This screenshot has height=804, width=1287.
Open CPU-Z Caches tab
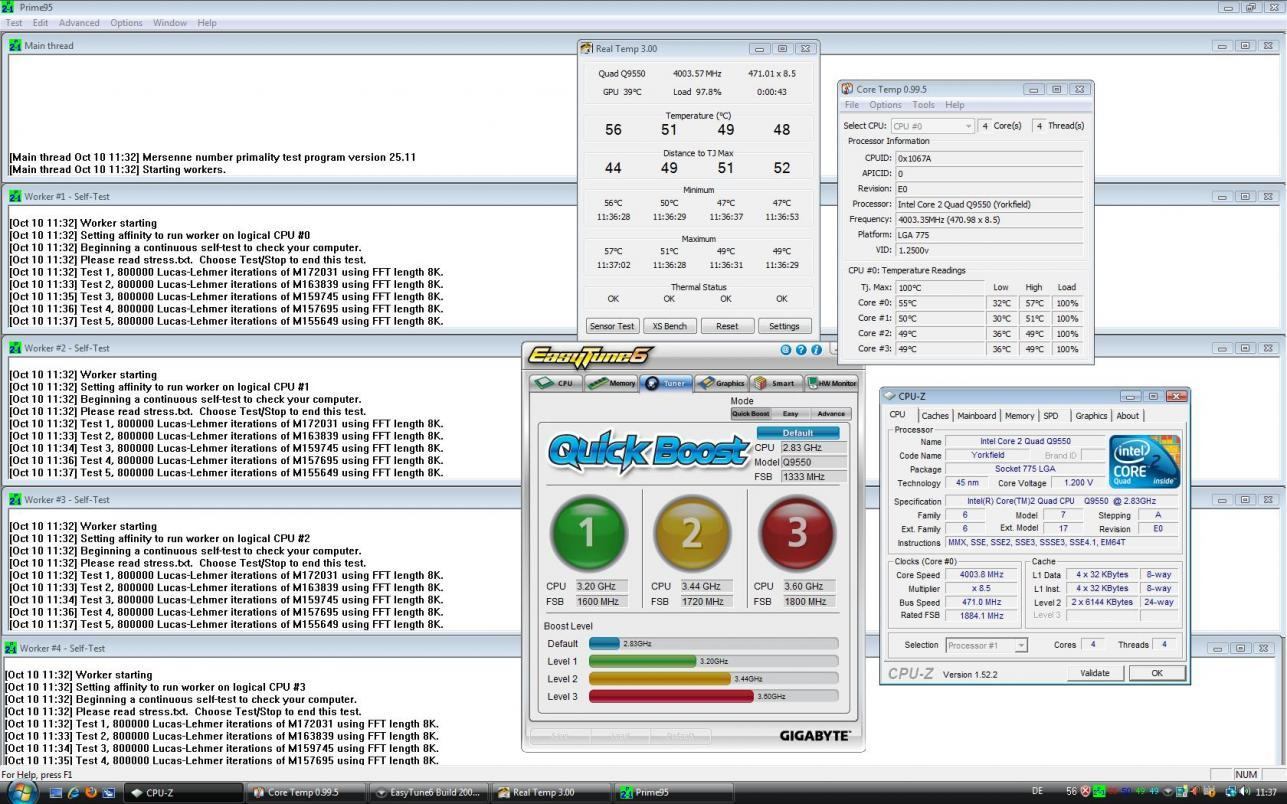click(935, 416)
